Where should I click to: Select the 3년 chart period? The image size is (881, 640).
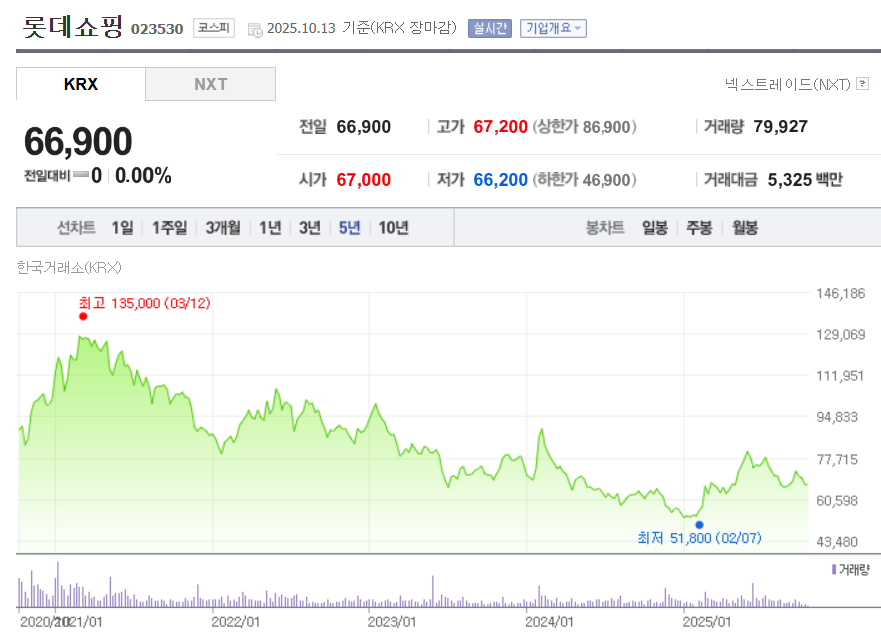click(x=310, y=228)
